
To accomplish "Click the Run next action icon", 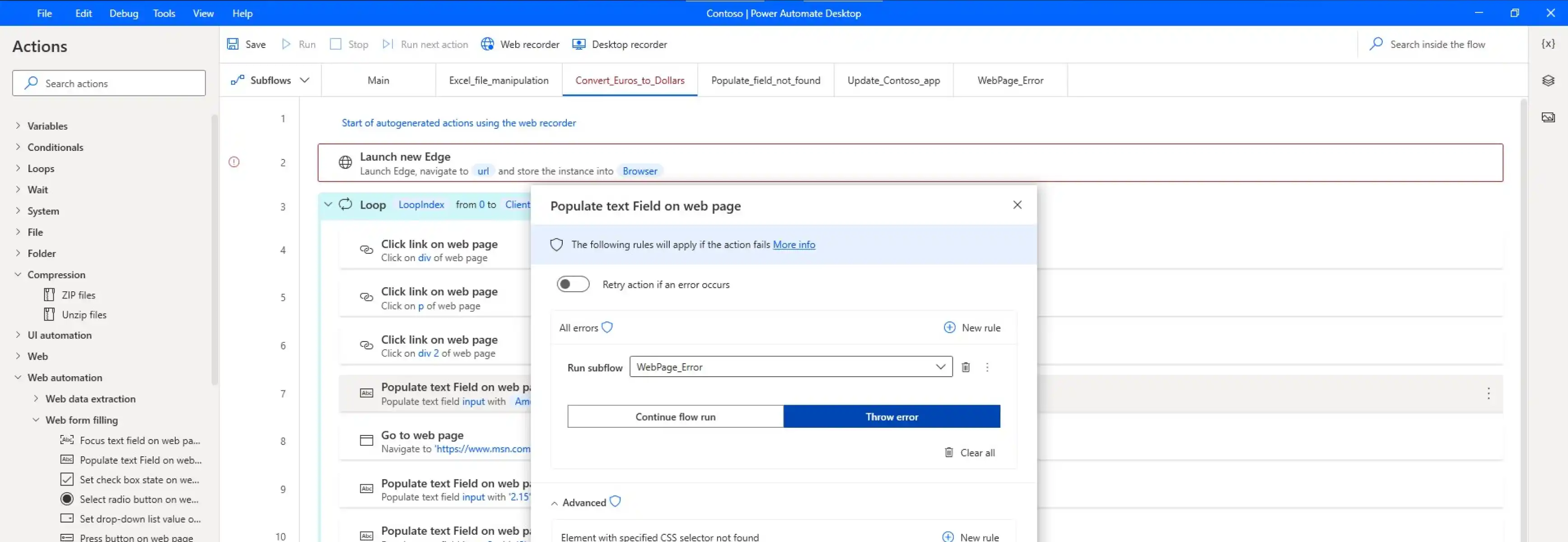I will coord(387,44).
